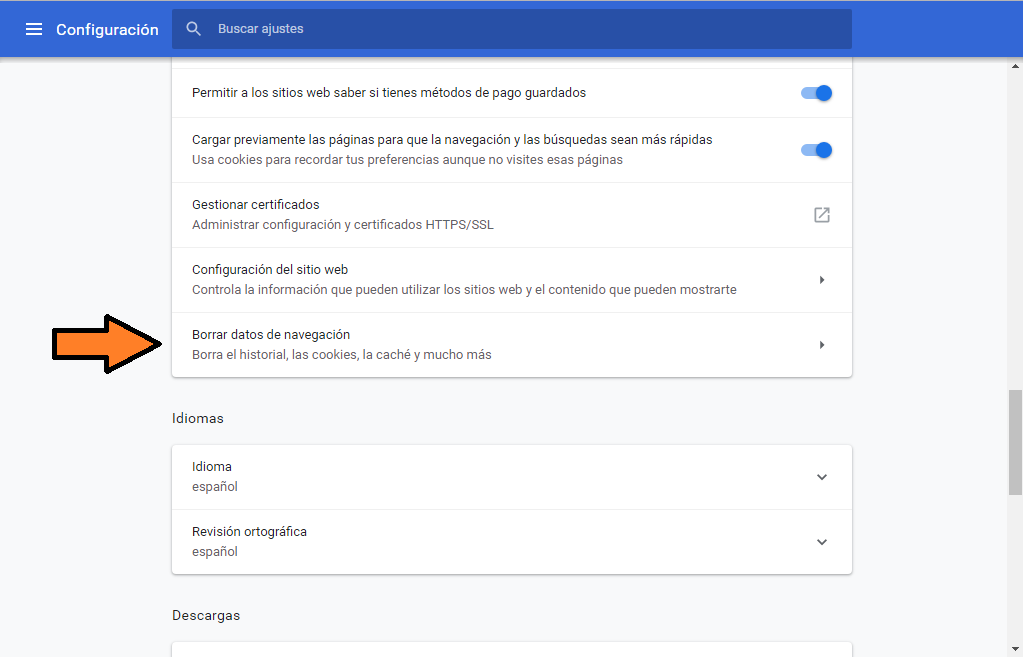Click the scrollbar down arrow
The height and width of the screenshot is (657, 1023).
(x=1015, y=648)
